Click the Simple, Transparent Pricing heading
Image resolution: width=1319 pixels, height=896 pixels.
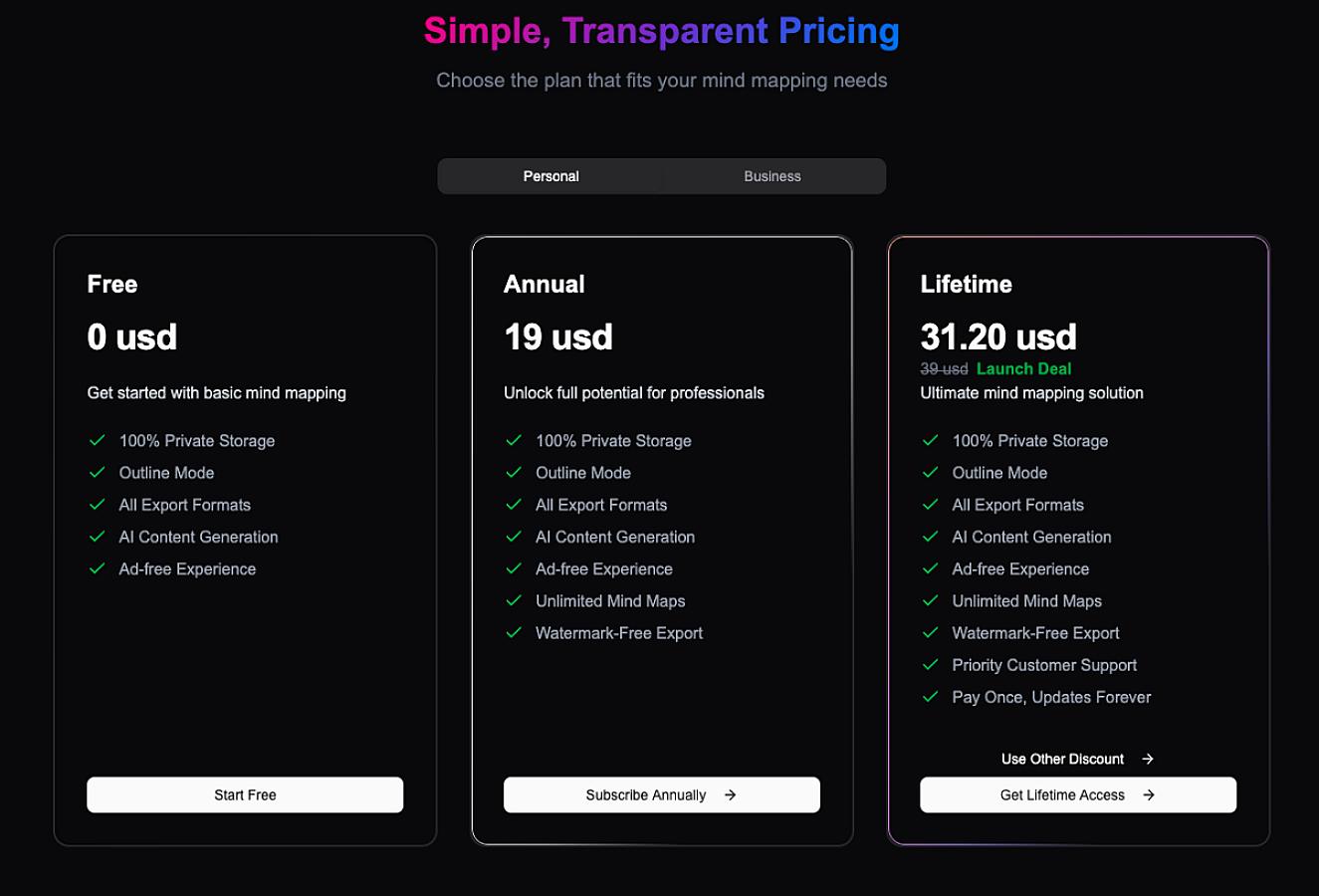(x=661, y=31)
